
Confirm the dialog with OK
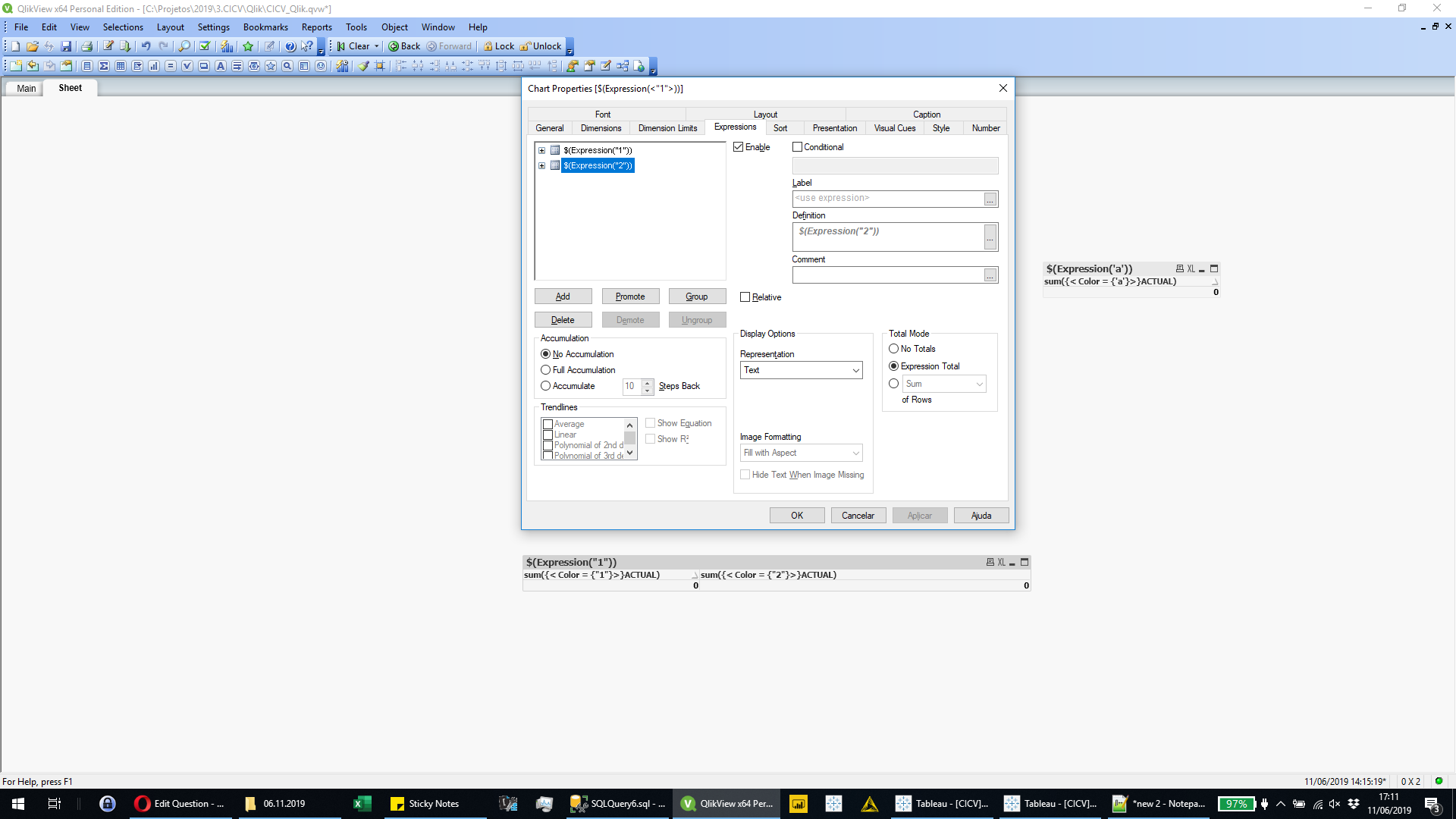[x=797, y=516]
